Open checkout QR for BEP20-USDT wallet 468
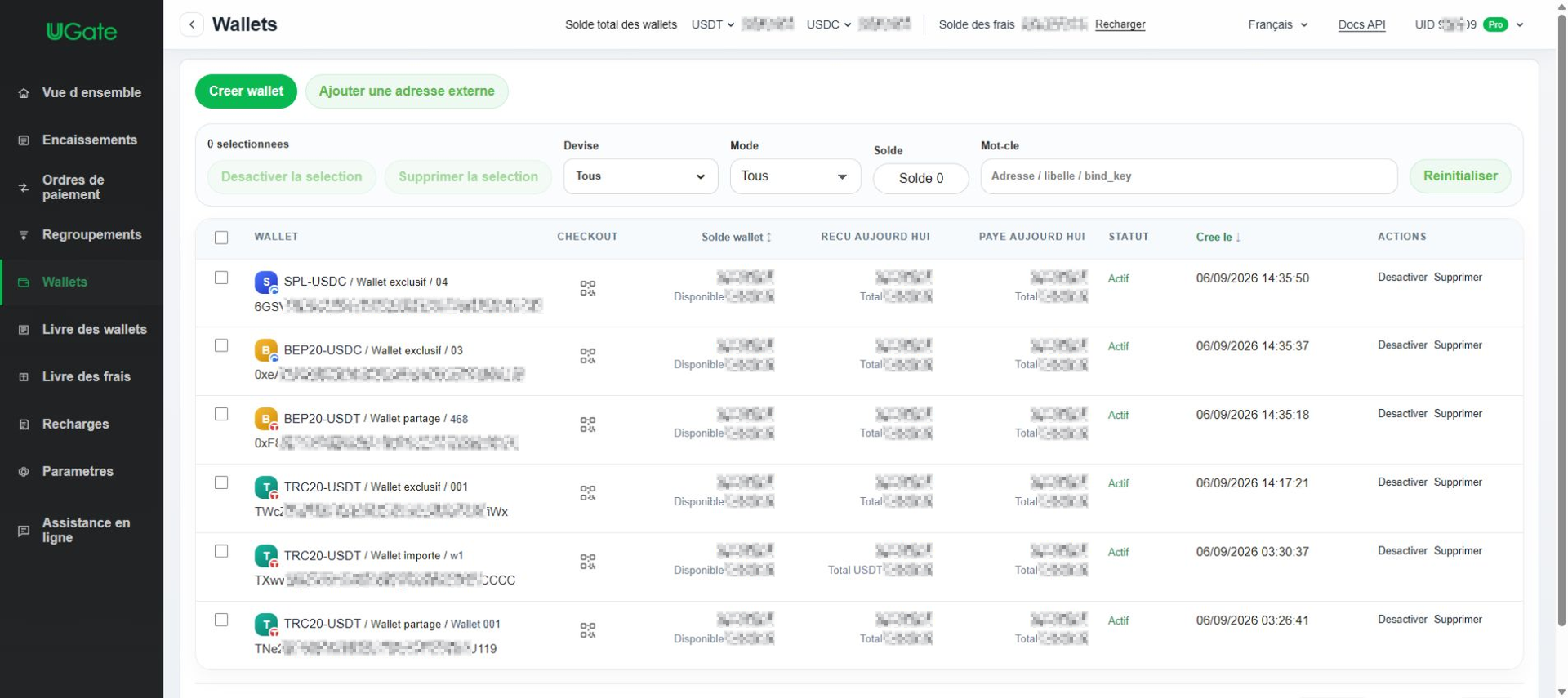Viewport: 1568px width, 698px height. pyautogui.click(x=588, y=425)
